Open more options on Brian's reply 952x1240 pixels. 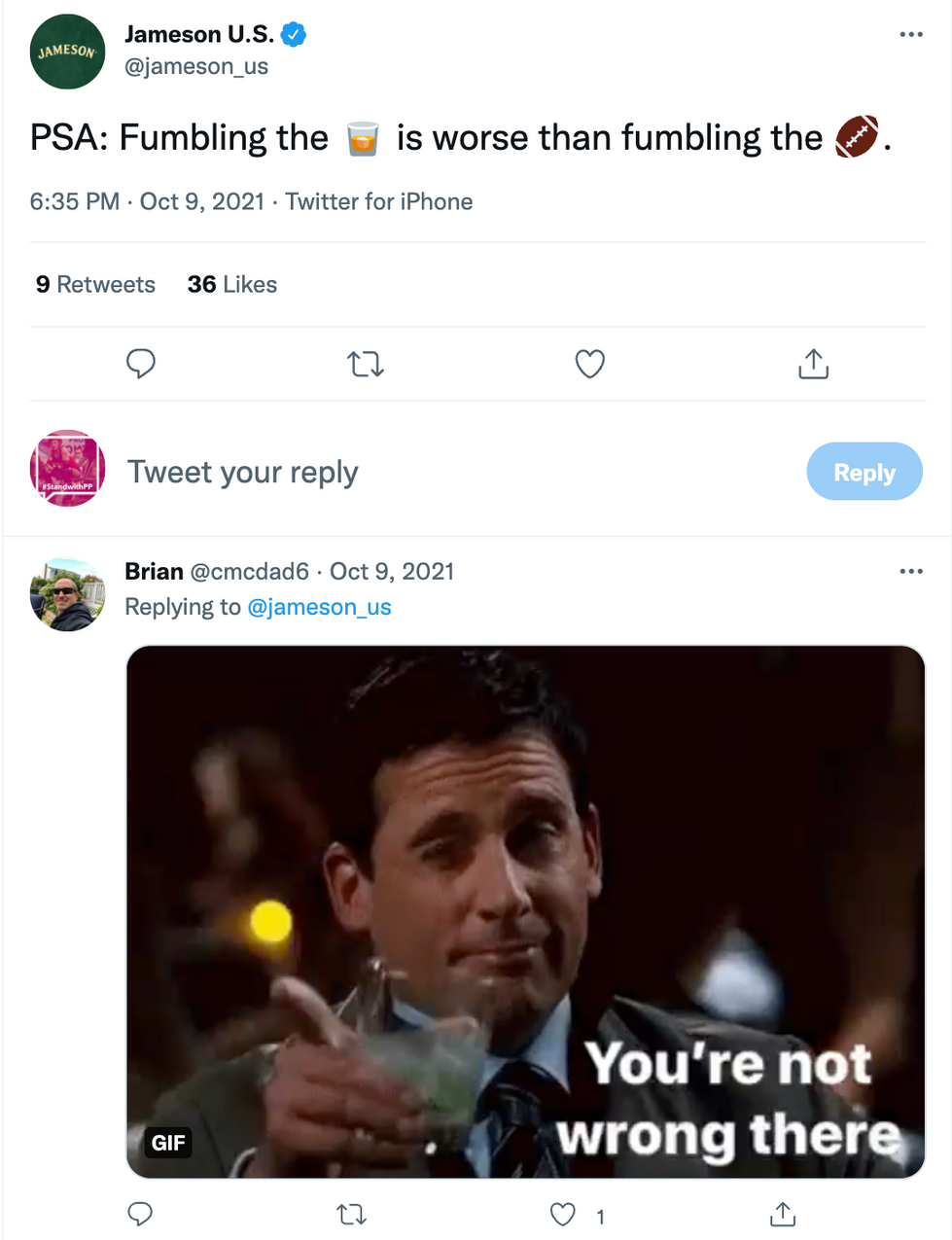[911, 572]
